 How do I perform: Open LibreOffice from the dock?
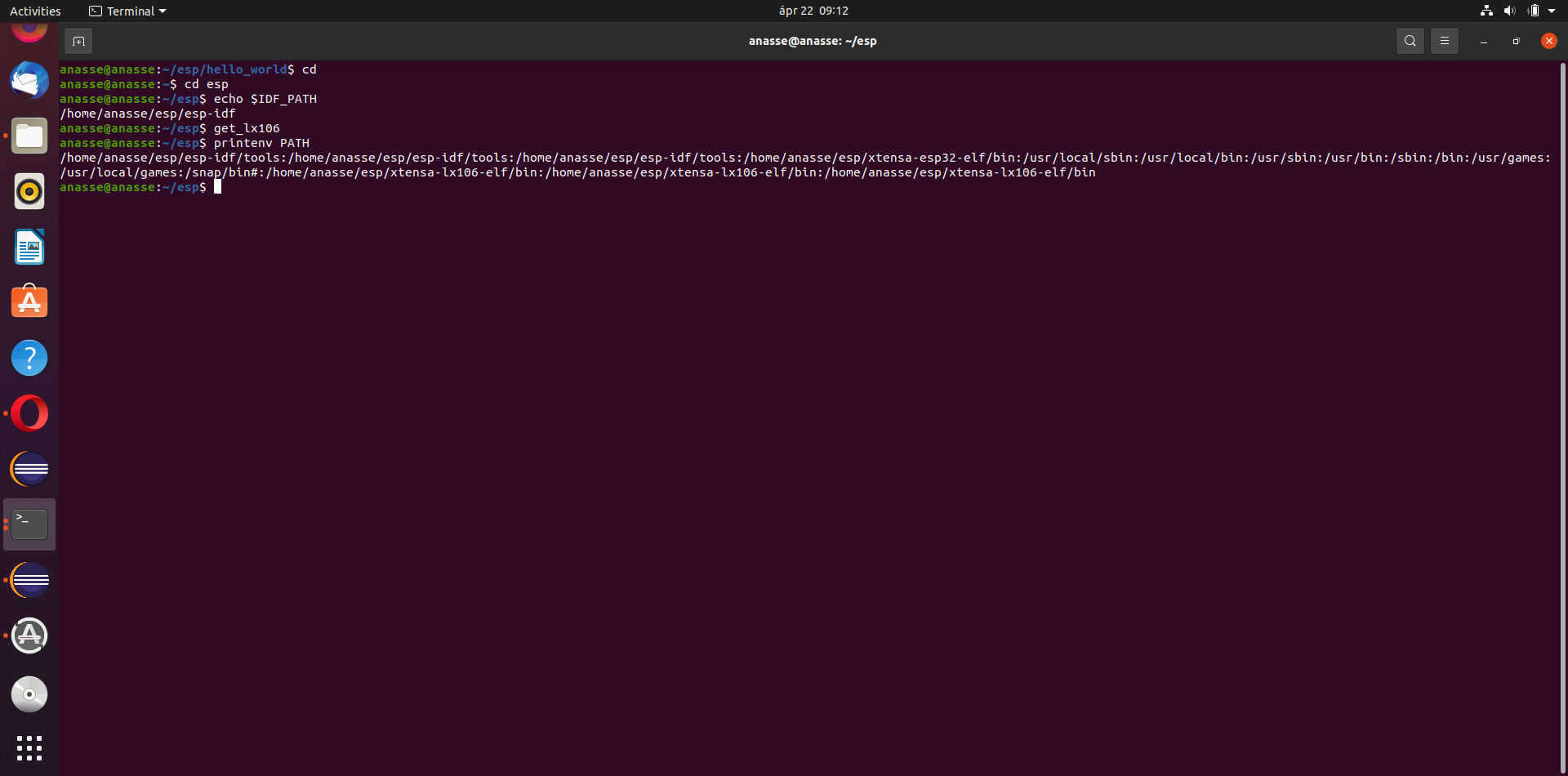[x=29, y=247]
